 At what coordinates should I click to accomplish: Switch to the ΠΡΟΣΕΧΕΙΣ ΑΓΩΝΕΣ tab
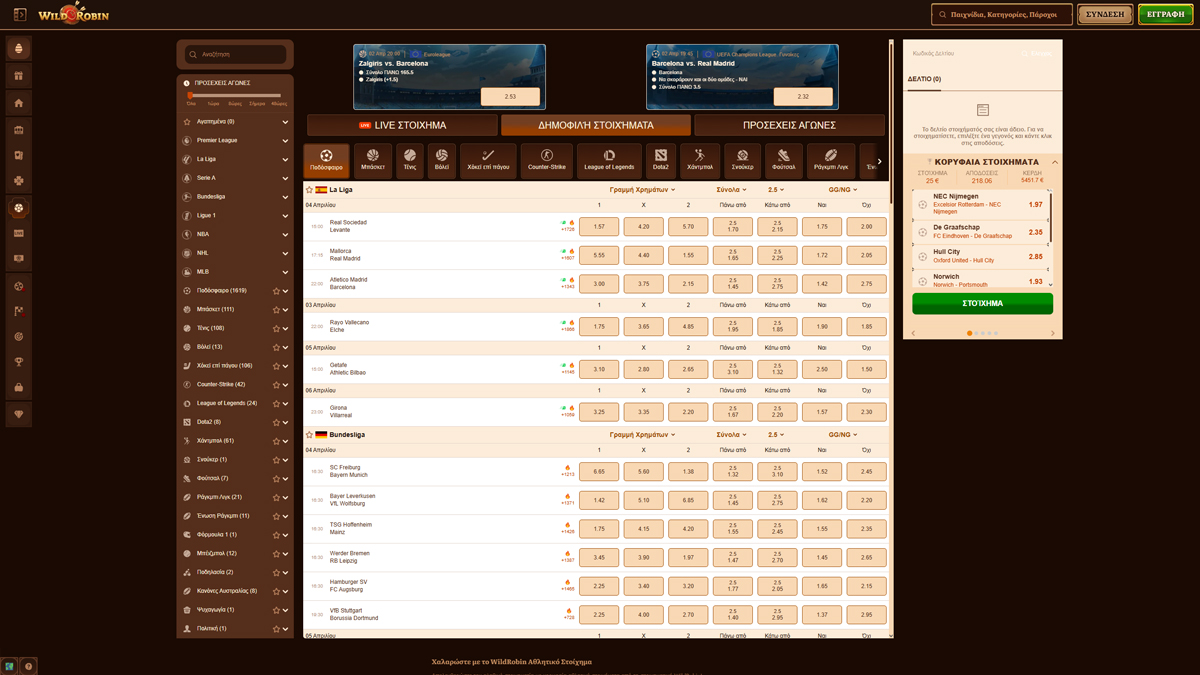pyautogui.click(x=789, y=125)
